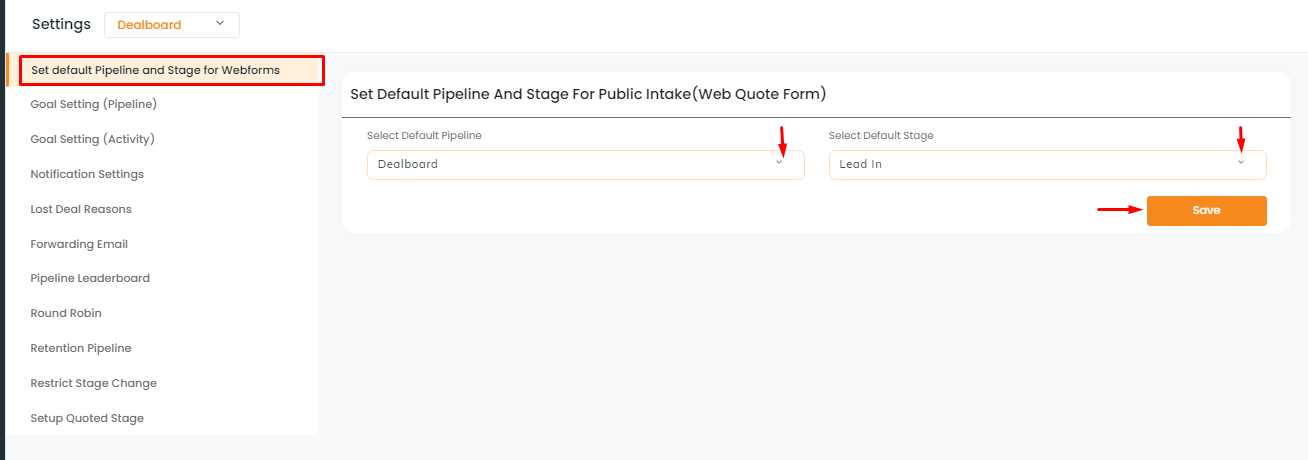The width and height of the screenshot is (1308, 460).
Task: Go to Notification Settings
Action: (x=87, y=174)
